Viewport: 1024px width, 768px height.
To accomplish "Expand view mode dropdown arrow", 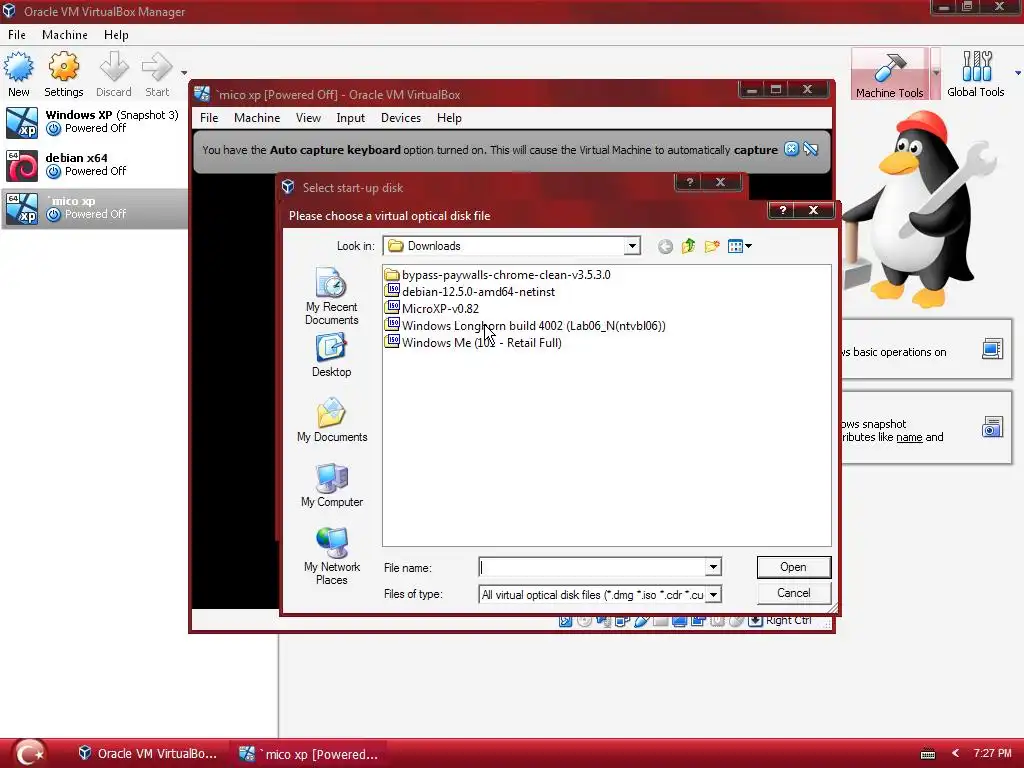I will tap(748, 246).
